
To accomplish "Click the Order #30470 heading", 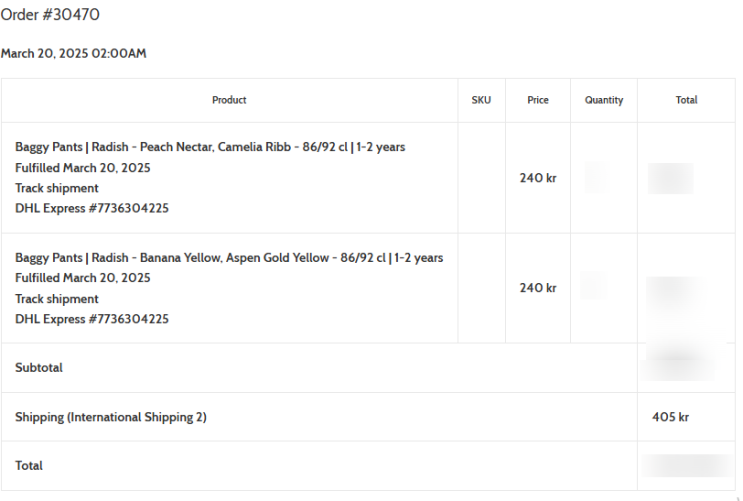I will click(50, 15).
